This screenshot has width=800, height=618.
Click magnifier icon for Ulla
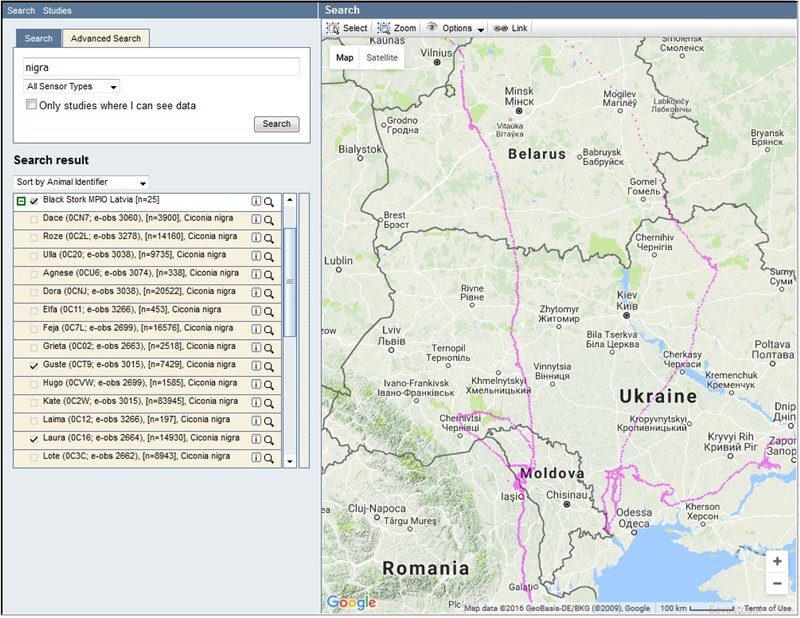click(269, 257)
